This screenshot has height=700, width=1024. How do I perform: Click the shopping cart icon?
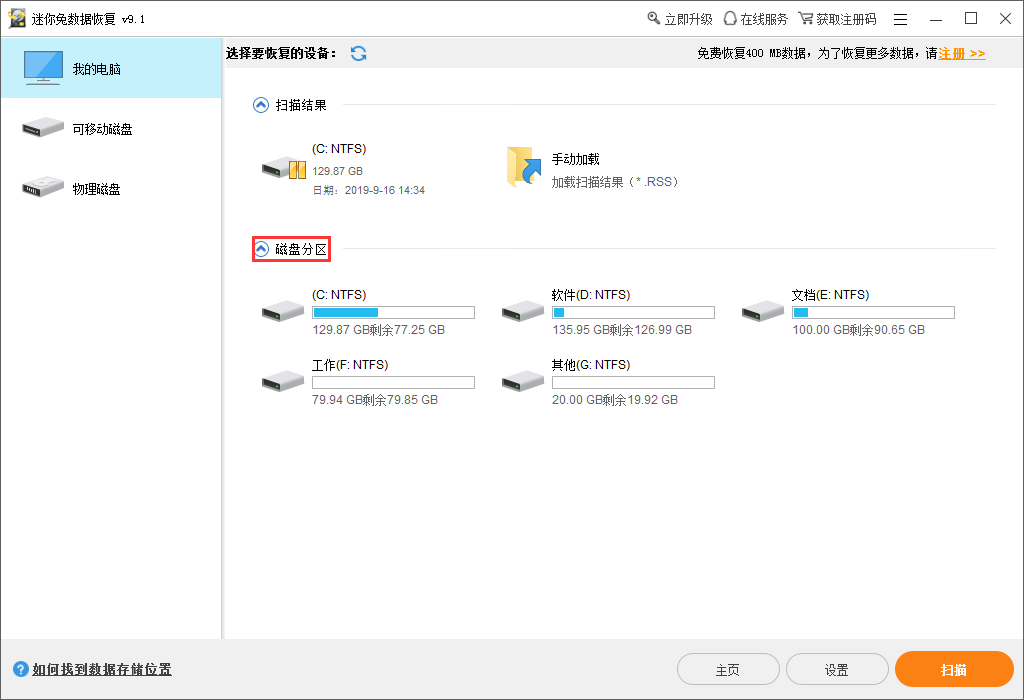click(x=806, y=18)
